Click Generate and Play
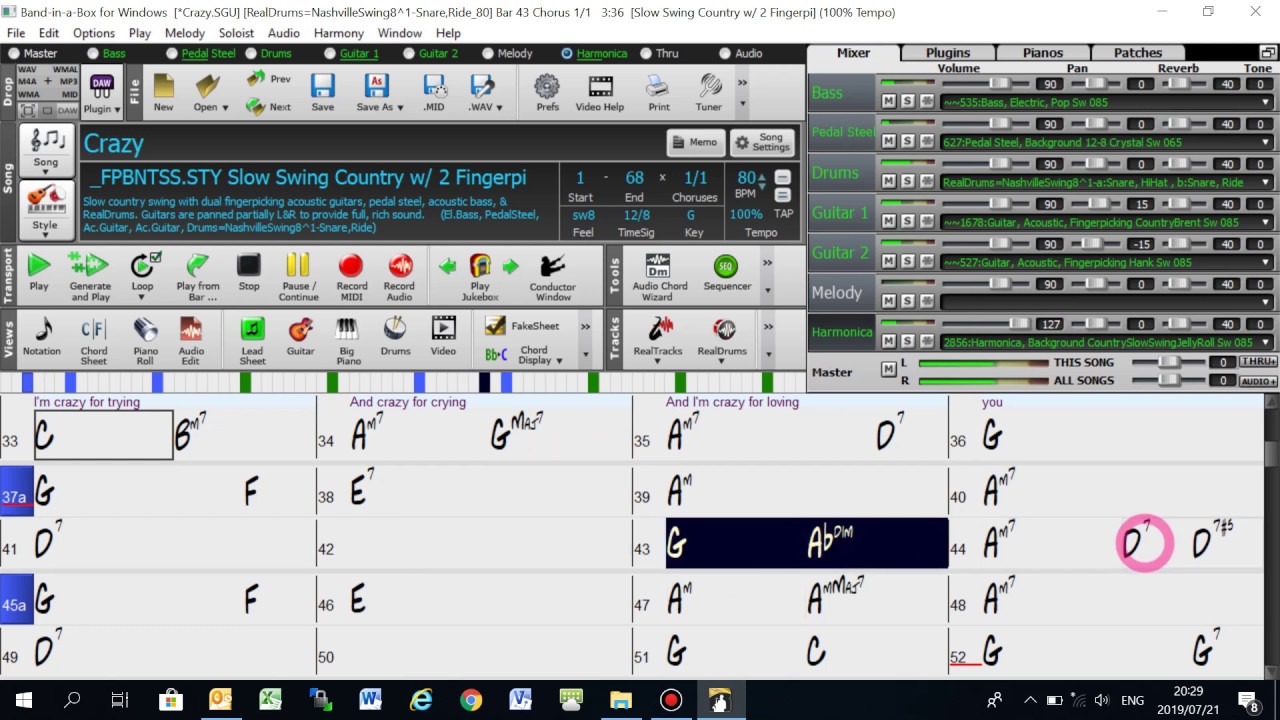The image size is (1280, 720). click(90, 275)
